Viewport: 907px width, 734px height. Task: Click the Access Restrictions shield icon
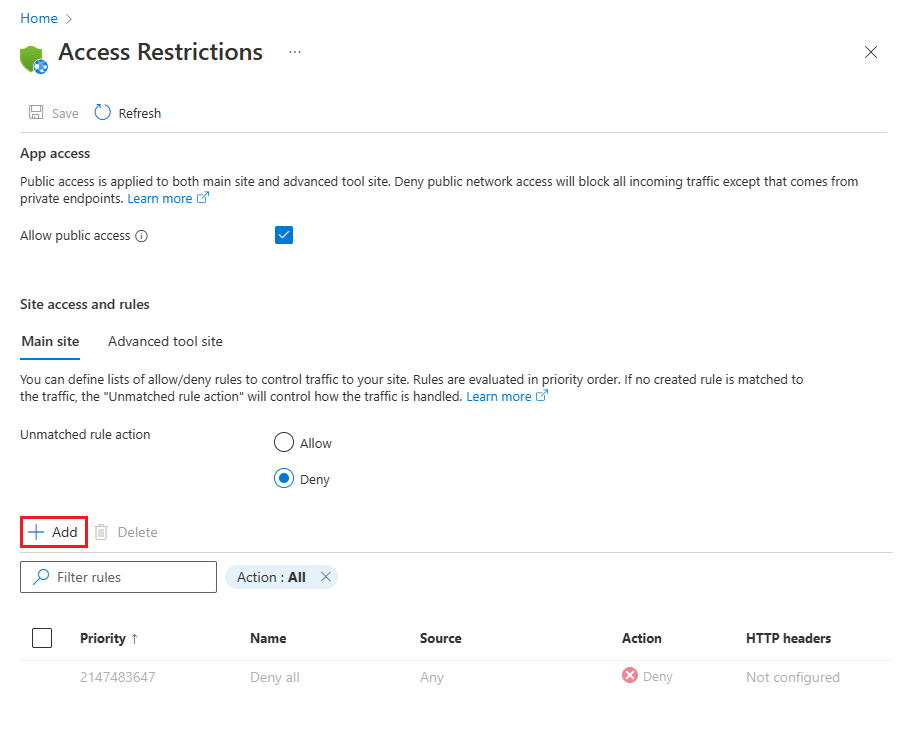pyautogui.click(x=34, y=58)
